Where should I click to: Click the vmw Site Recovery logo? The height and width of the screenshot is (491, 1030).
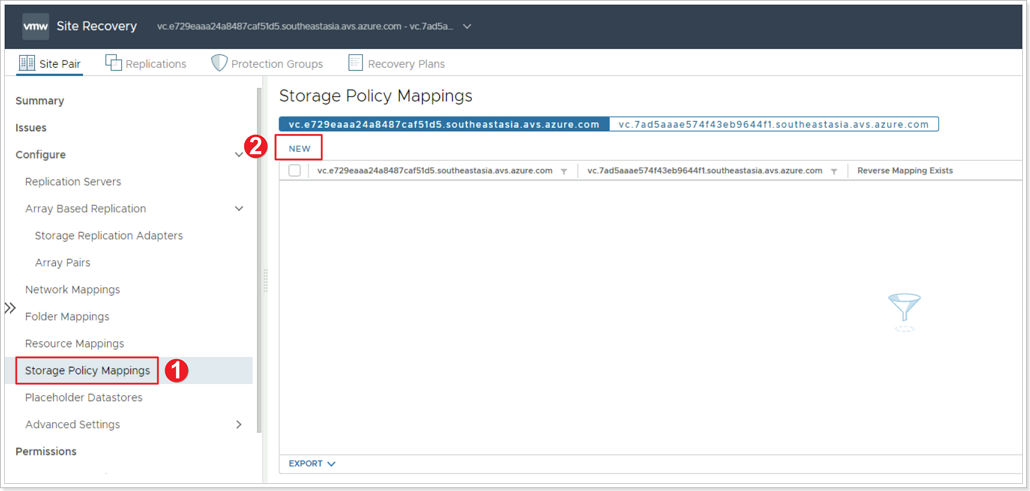point(35,26)
